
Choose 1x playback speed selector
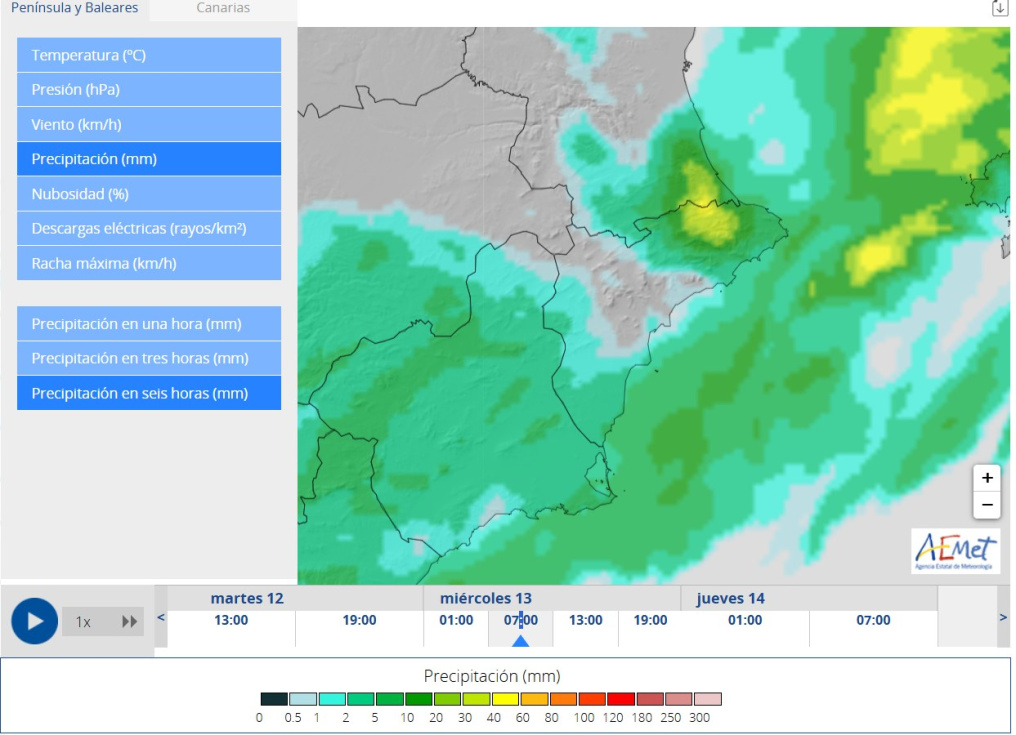(x=84, y=622)
